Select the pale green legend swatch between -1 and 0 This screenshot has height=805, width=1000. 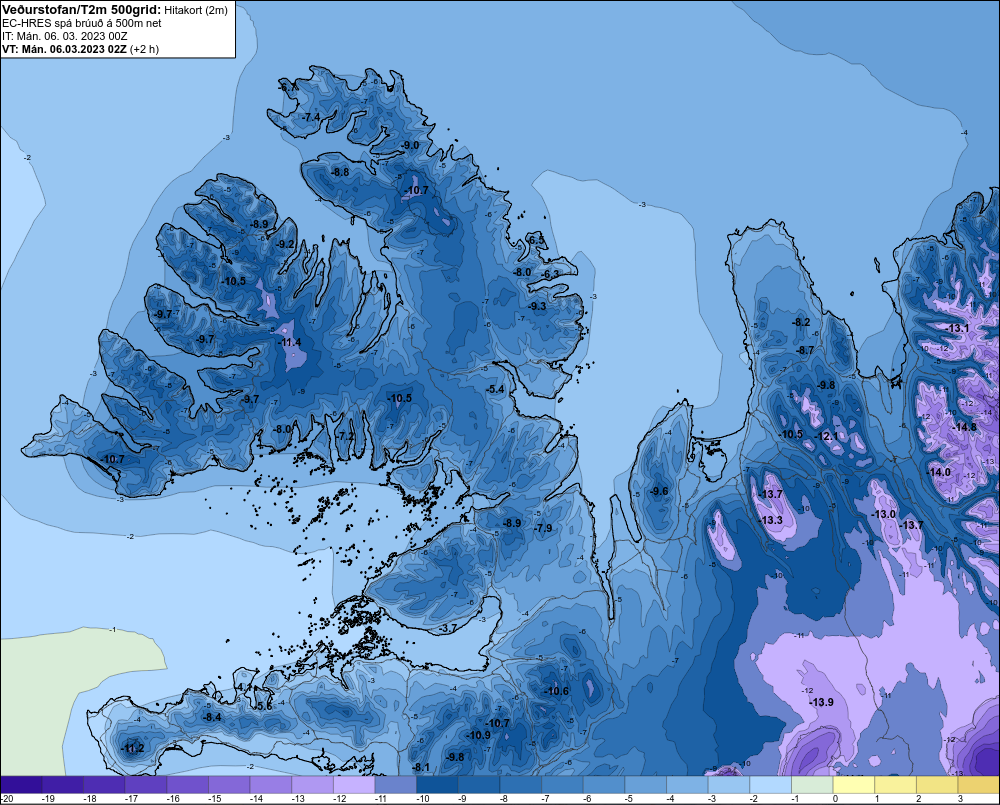pyautogui.click(x=812, y=785)
